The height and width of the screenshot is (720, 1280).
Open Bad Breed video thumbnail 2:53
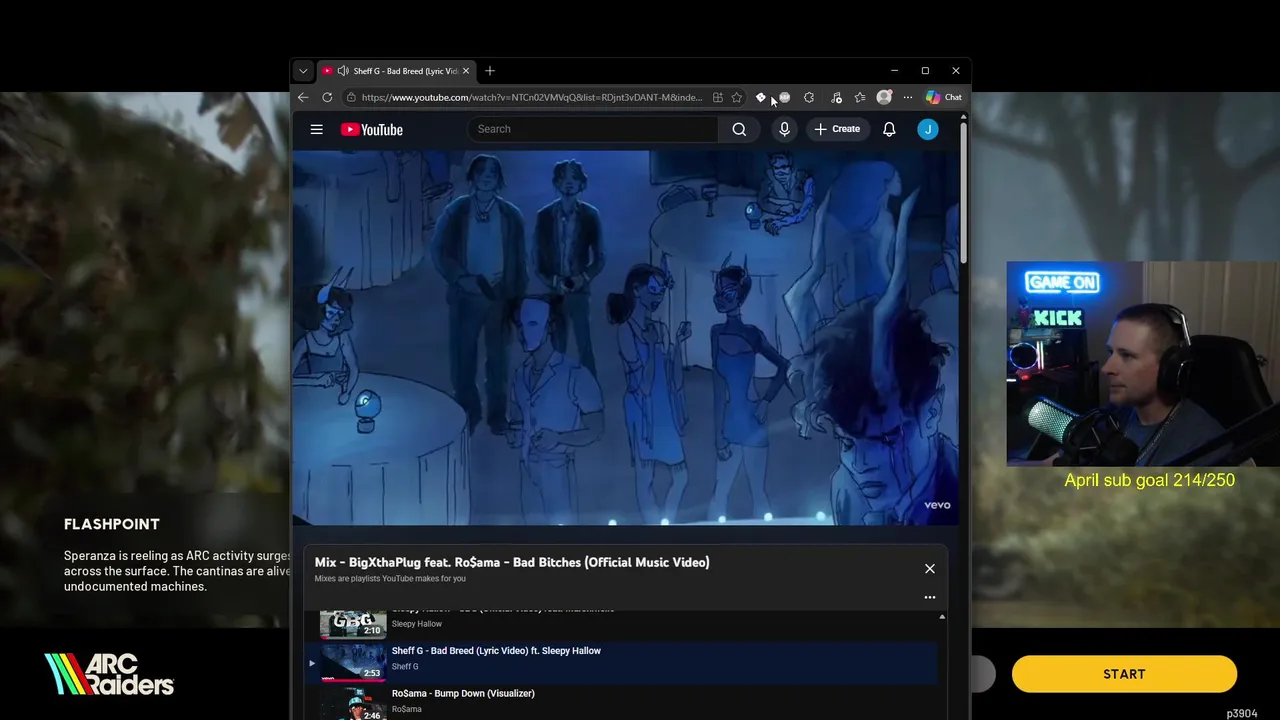pyautogui.click(x=353, y=662)
